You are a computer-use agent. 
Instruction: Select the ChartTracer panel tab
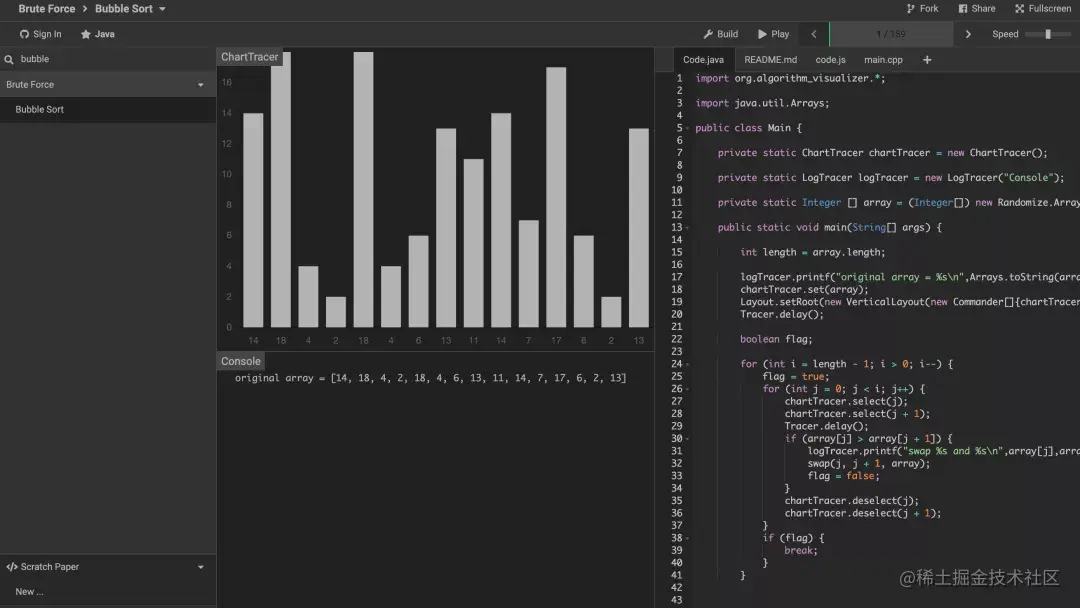tap(249, 57)
